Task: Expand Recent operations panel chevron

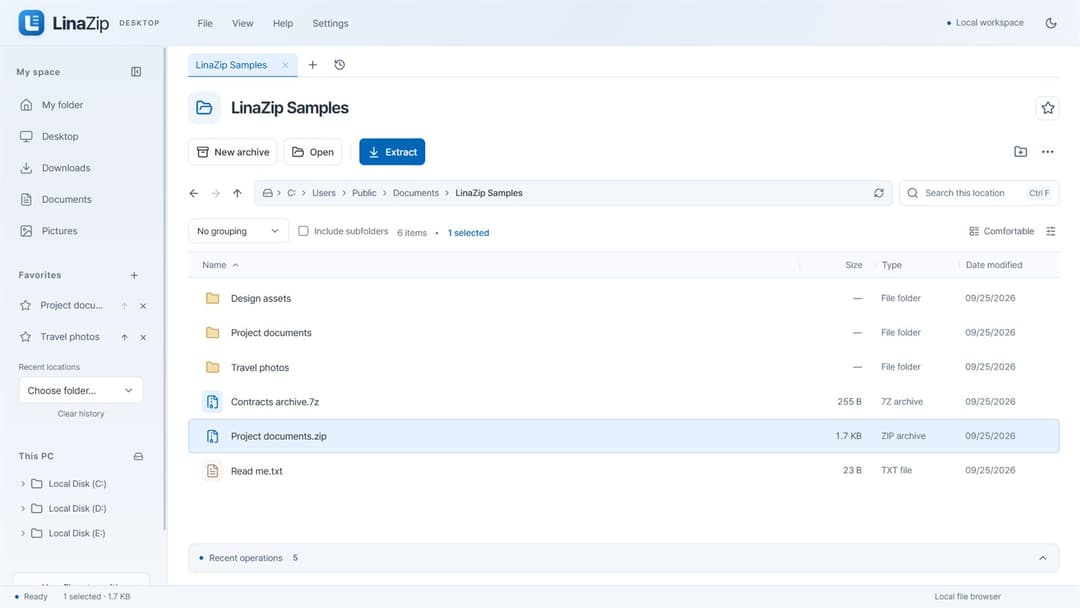Action: click(x=1043, y=558)
